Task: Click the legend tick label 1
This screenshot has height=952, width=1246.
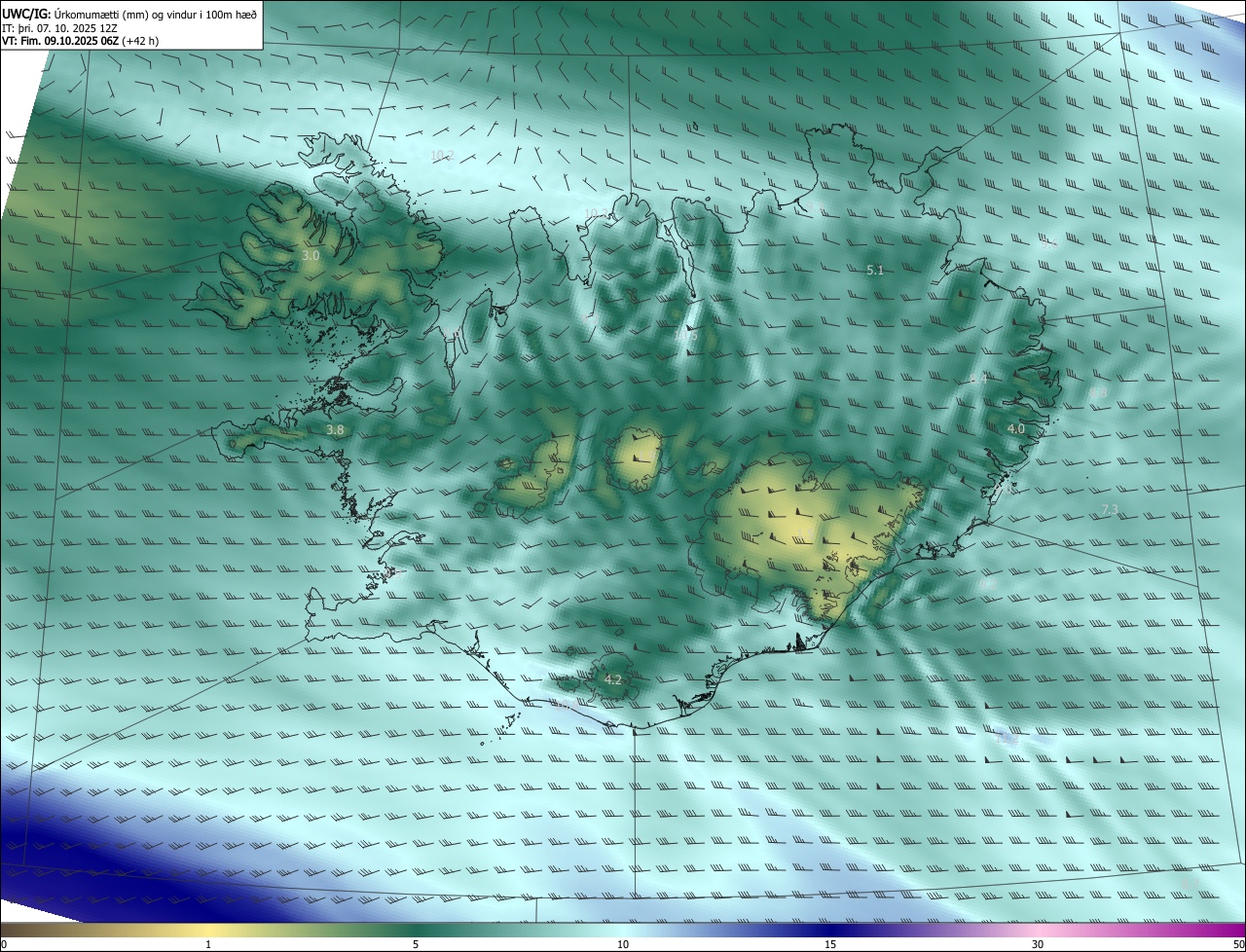Action: pos(208,944)
